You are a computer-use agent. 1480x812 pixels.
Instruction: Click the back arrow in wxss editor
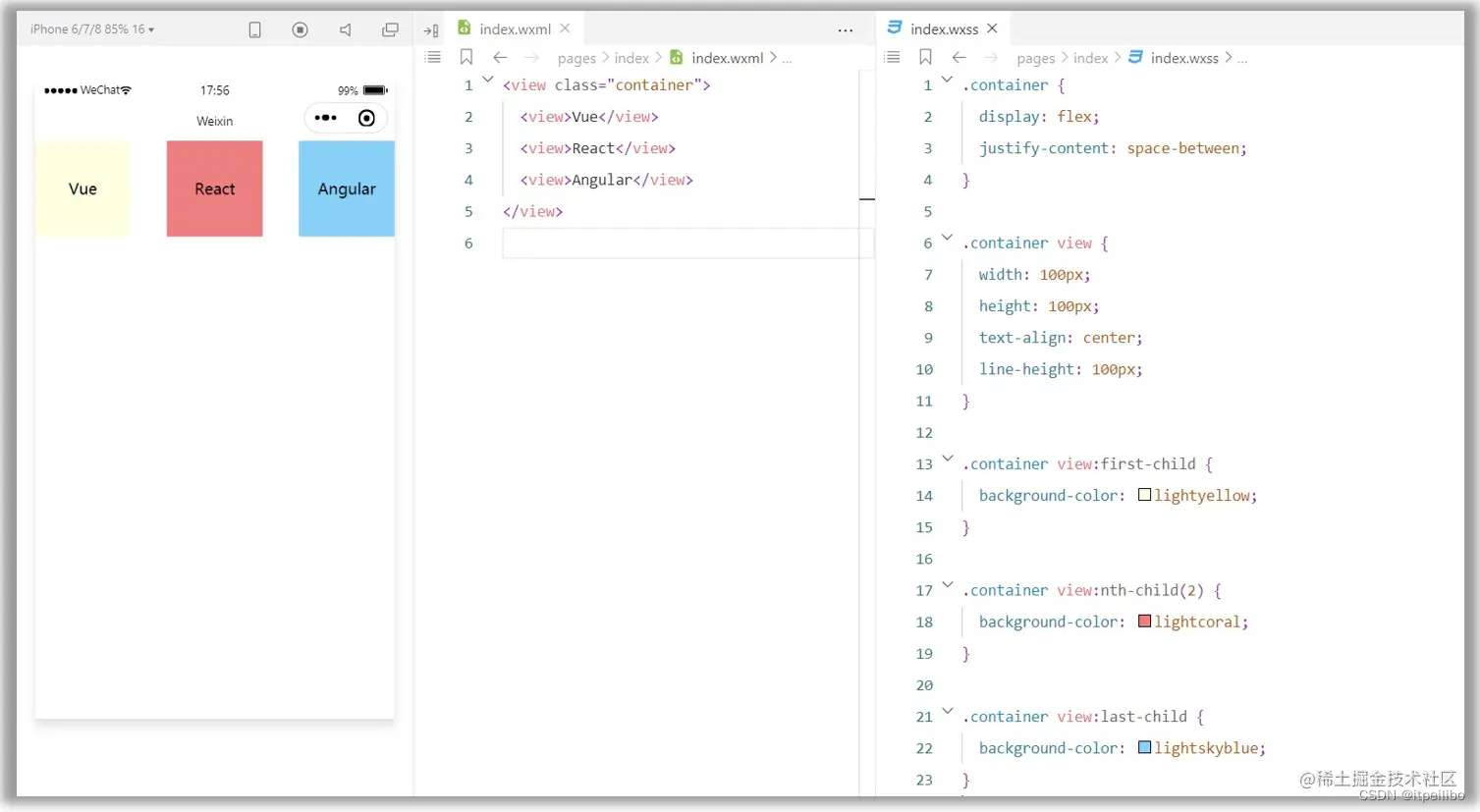959,58
